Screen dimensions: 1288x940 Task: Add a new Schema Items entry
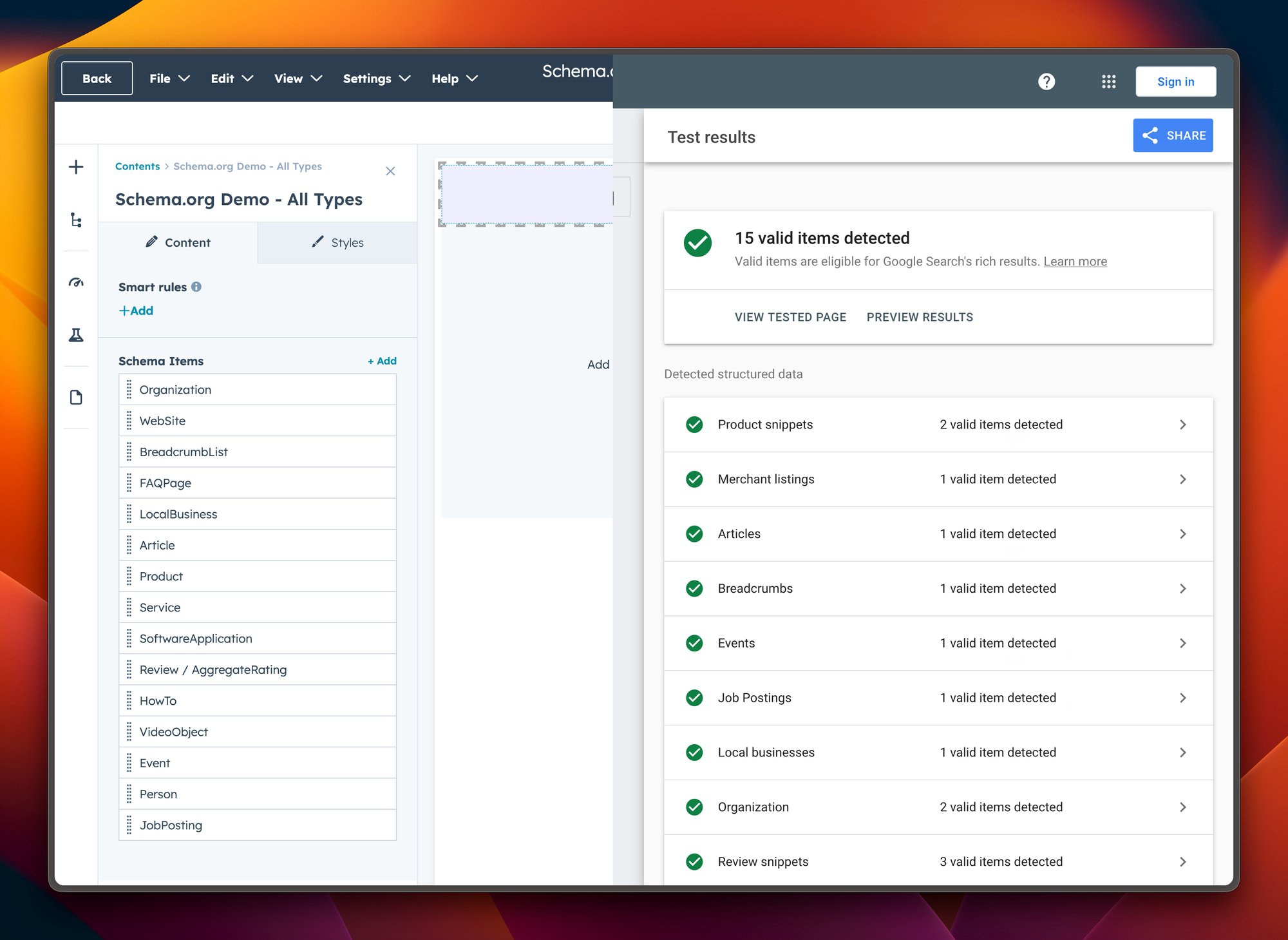click(x=382, y=361)
